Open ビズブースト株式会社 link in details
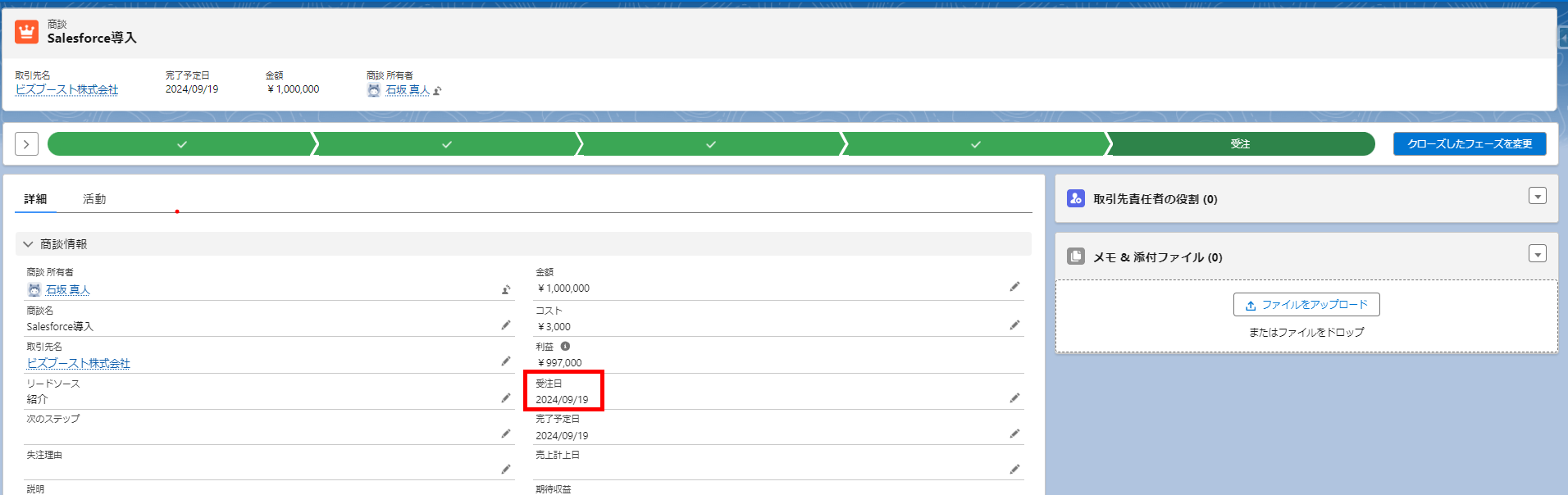Screen dimensions: 1568x495 coord(78,363)
